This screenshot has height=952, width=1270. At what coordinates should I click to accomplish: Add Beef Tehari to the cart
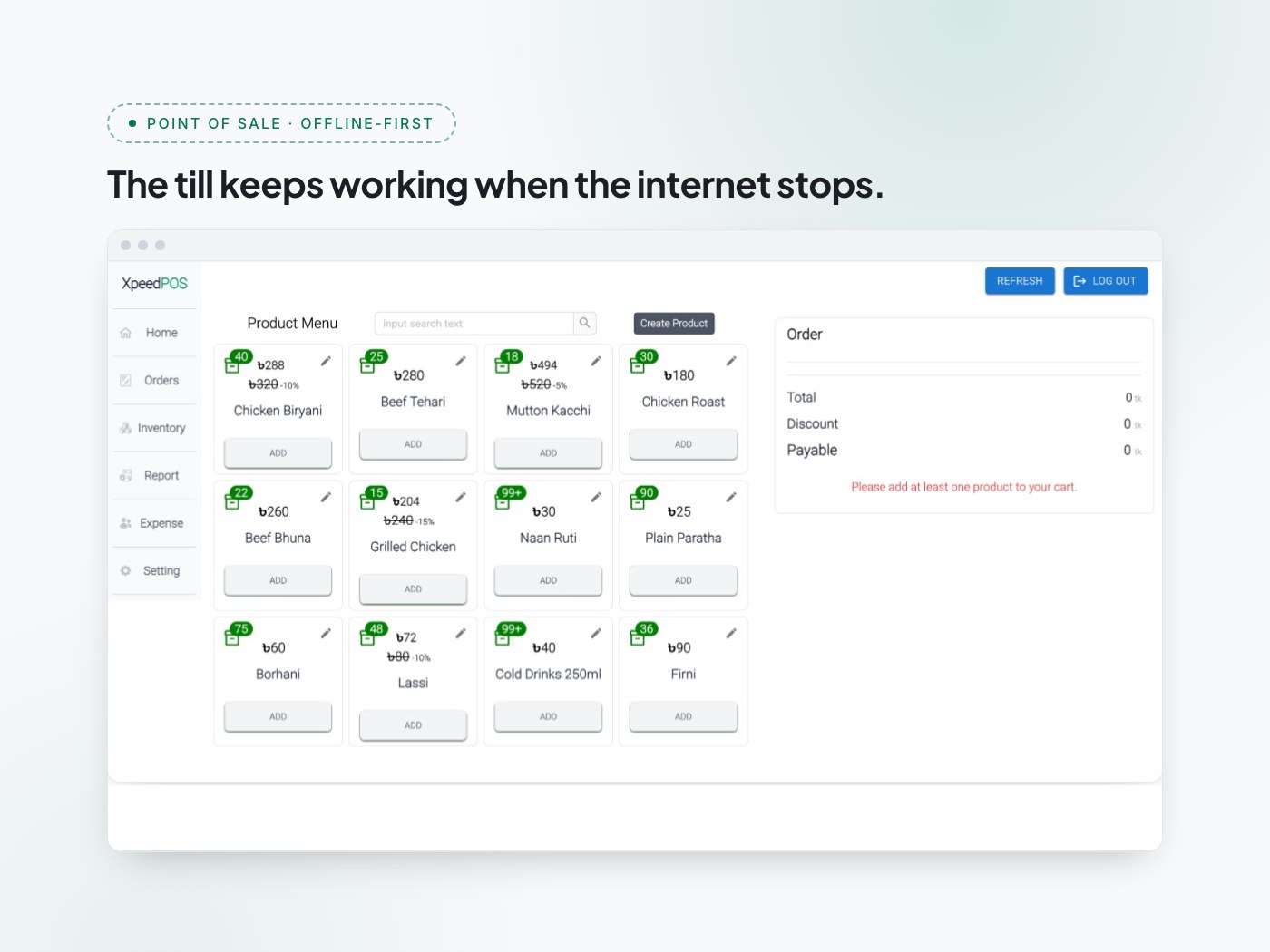tap(413, 444)
